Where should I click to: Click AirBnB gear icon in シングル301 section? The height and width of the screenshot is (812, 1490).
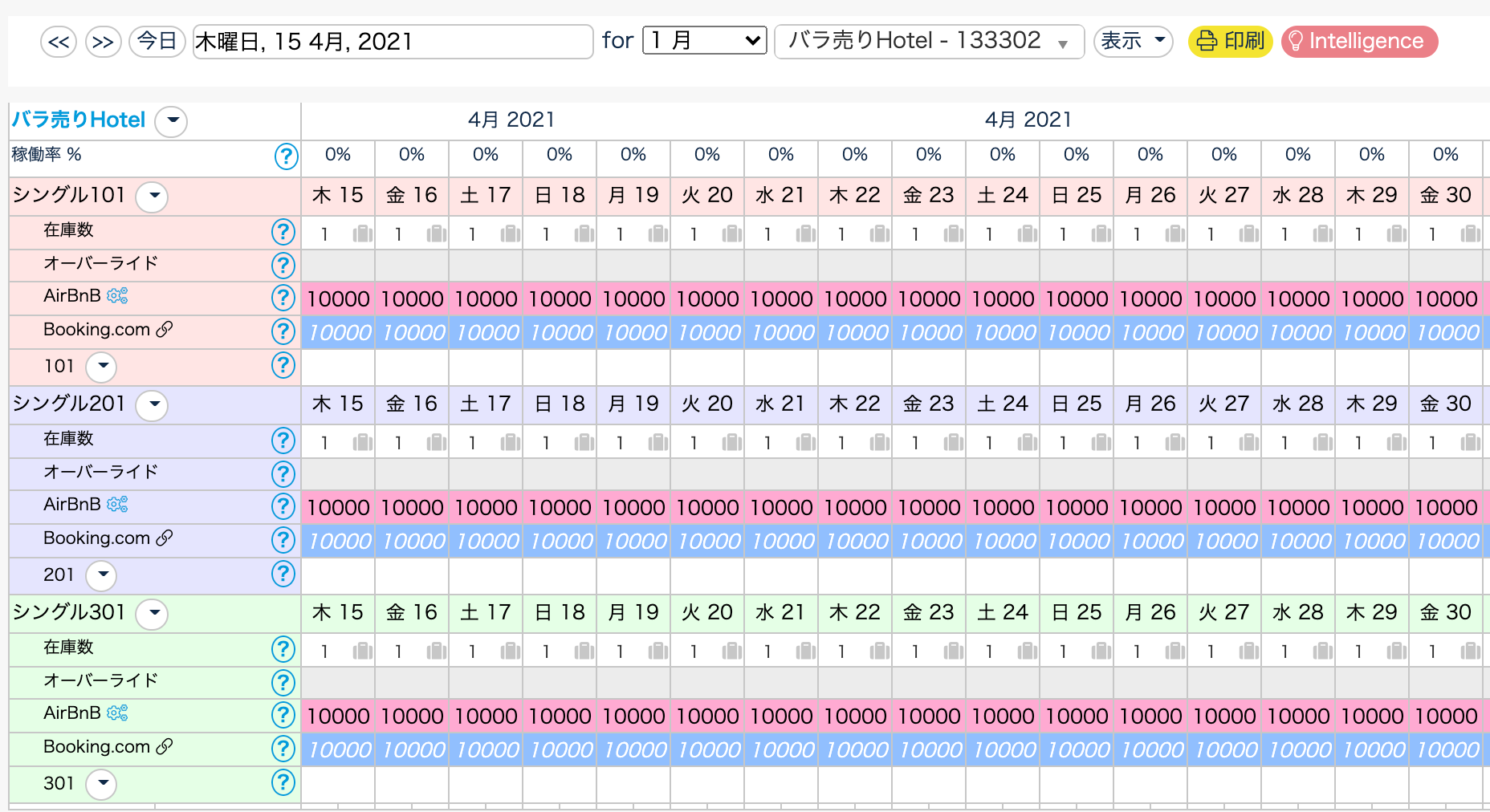click(117, 713)
